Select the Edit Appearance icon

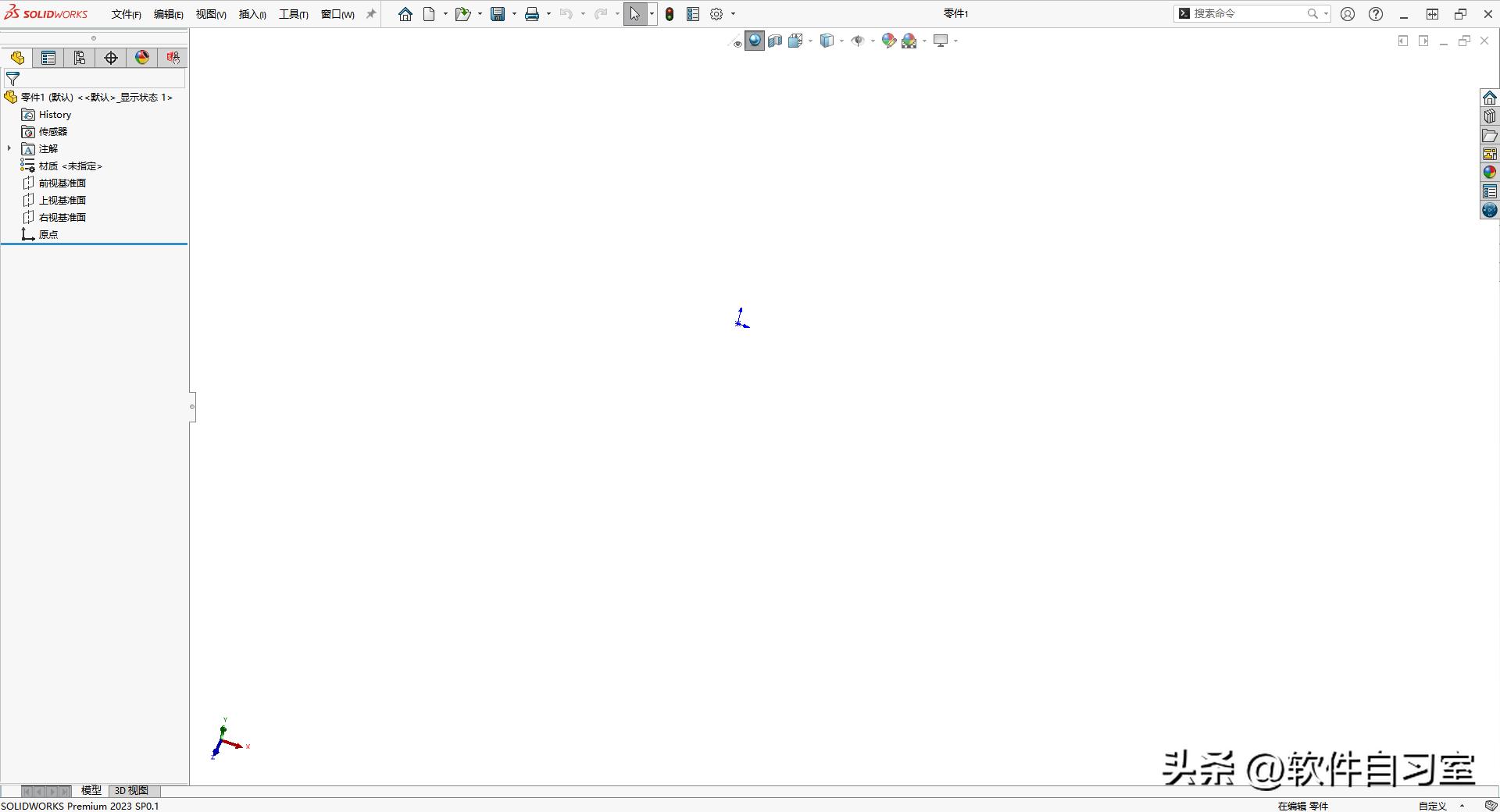pyautogui.click(x=888, y=41)
